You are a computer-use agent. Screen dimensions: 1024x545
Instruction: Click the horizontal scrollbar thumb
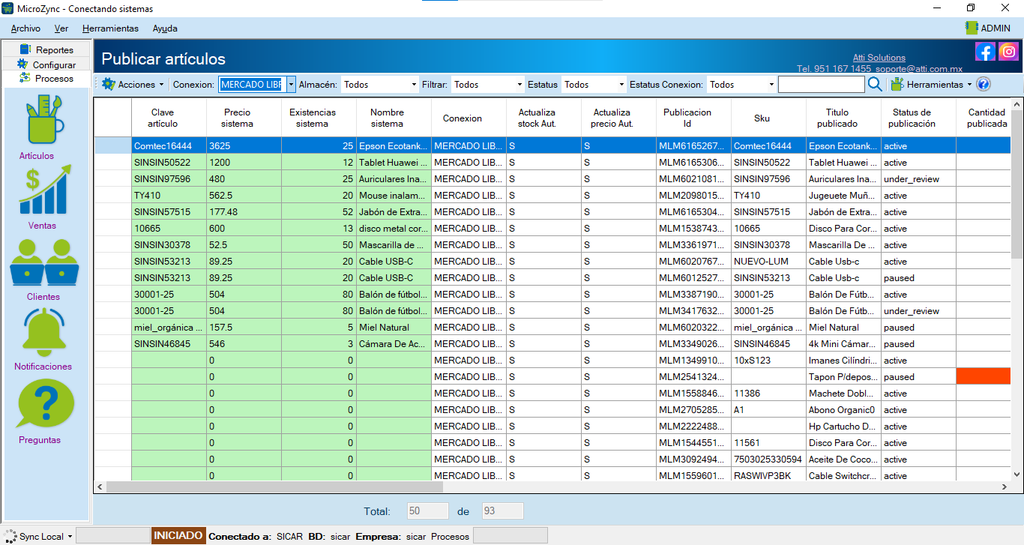coord(274,487)
